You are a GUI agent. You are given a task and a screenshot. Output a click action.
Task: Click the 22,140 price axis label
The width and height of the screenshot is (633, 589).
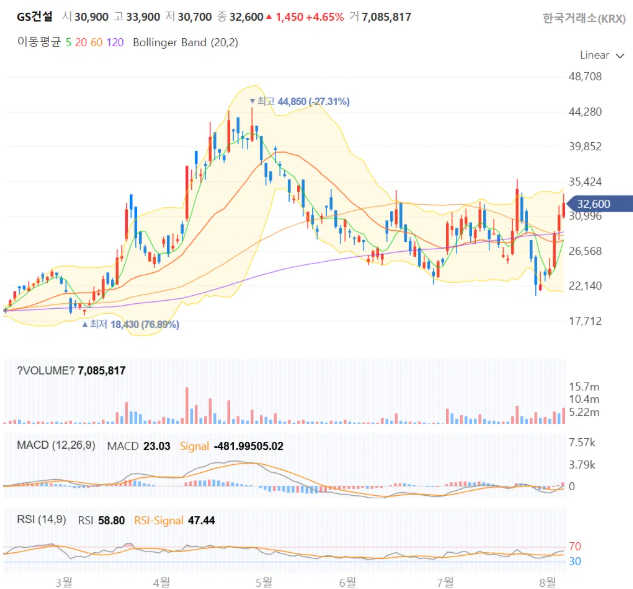point(585,286)
